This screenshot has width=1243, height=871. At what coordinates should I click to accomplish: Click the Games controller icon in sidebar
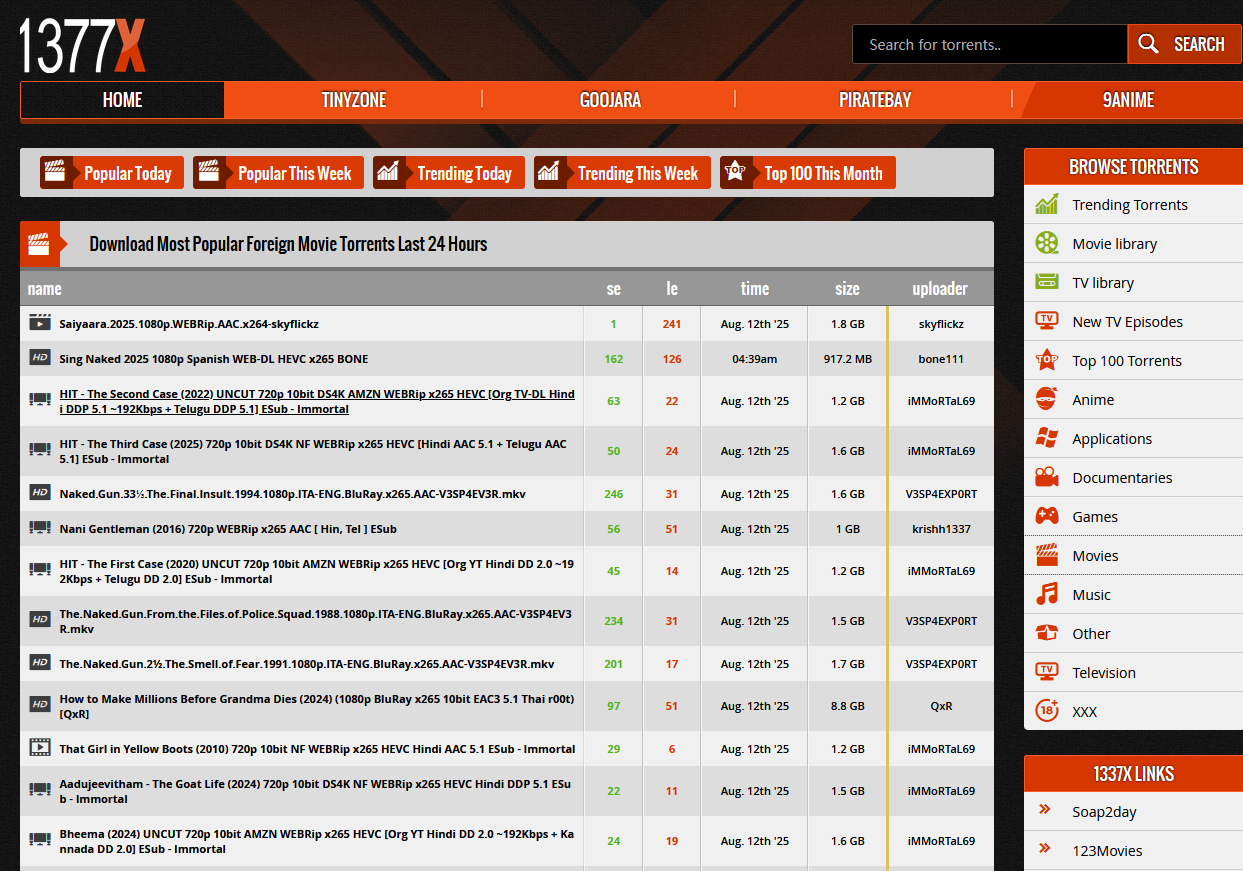tap(1047, 517)
